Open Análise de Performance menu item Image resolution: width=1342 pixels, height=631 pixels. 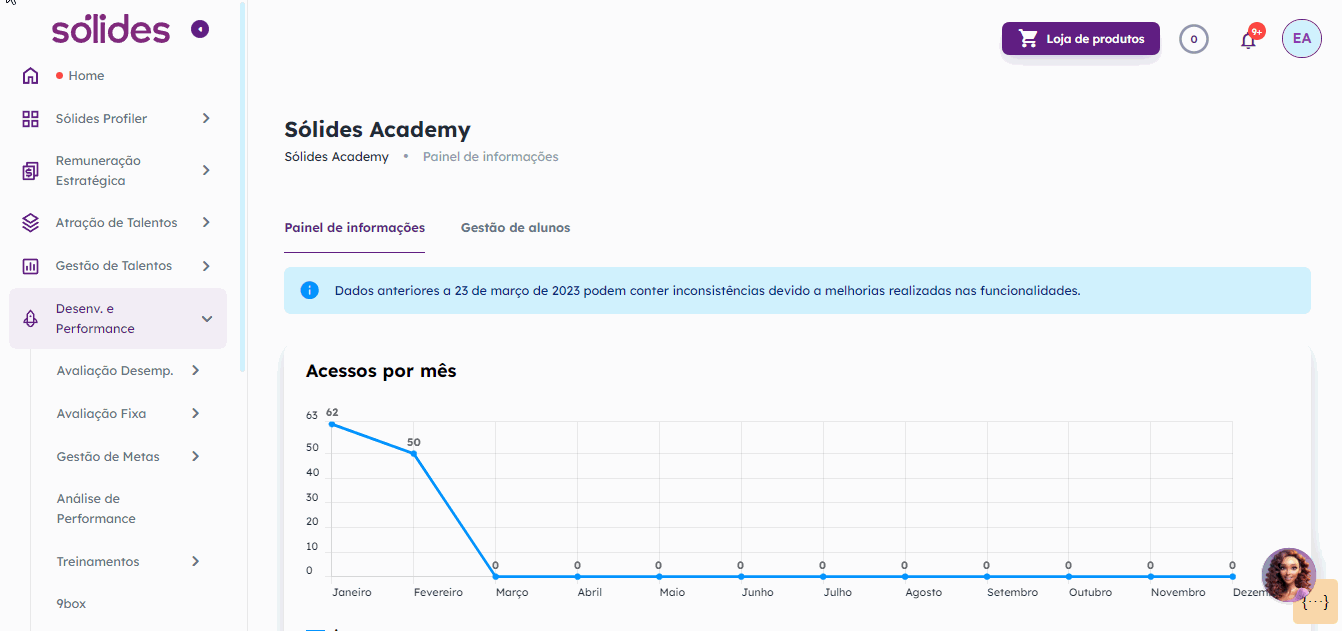[96, 509]
